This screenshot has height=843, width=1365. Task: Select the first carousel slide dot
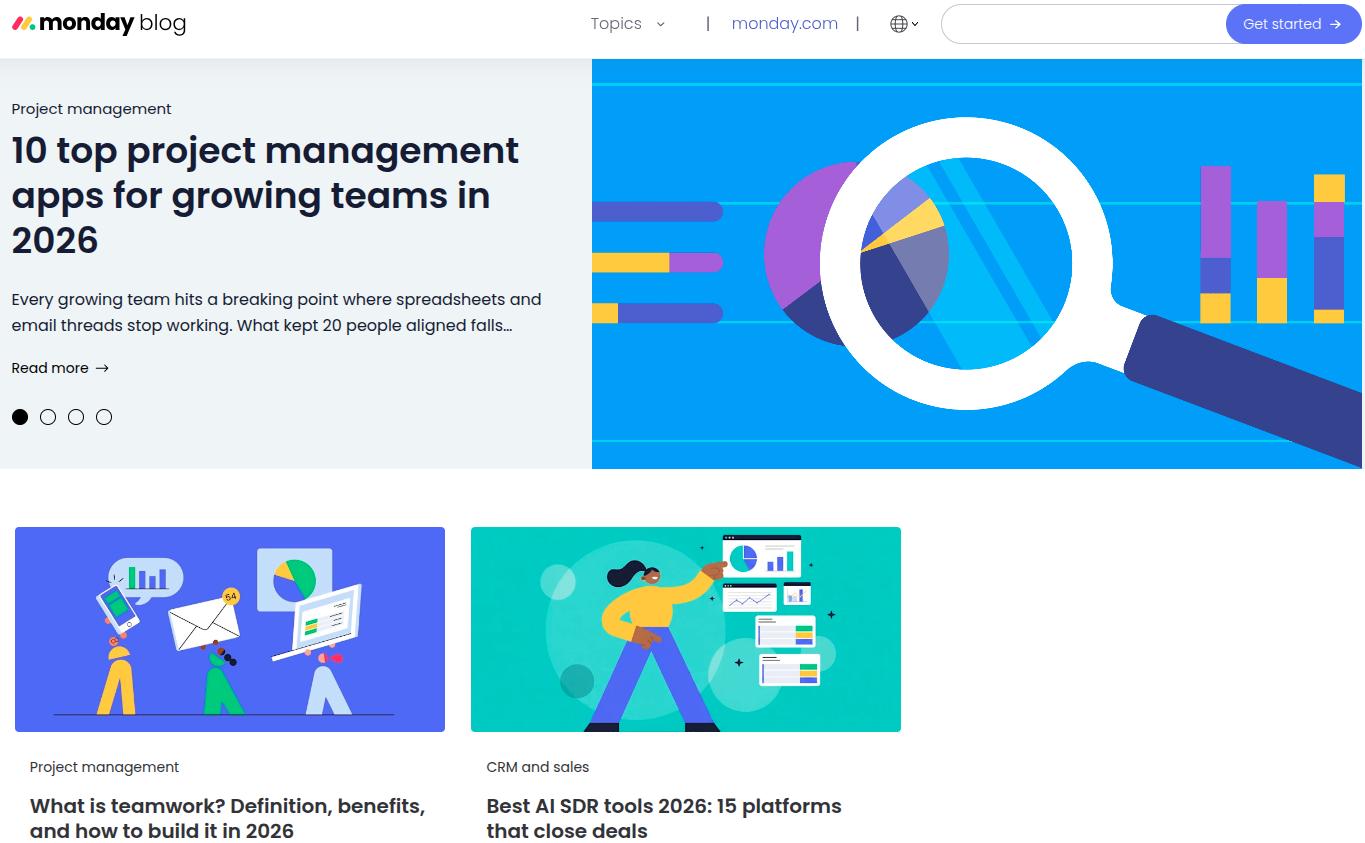click(x=20, y=417)
